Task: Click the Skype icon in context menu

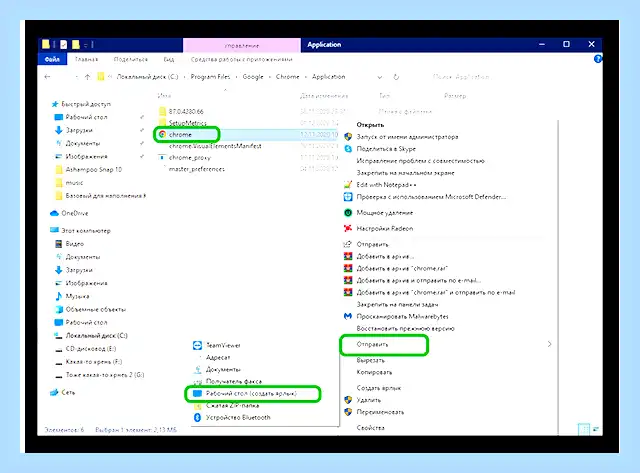Action: [348, 149]
